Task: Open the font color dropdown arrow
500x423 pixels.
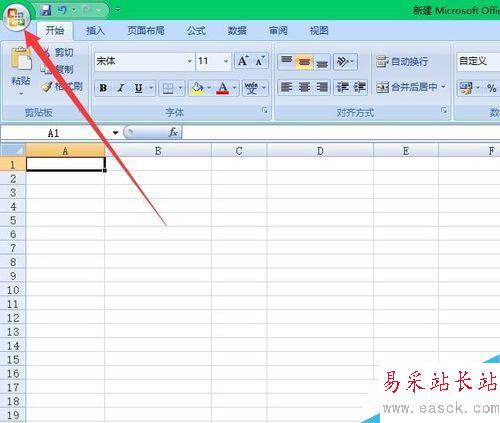Action: (x=234, y=88)
